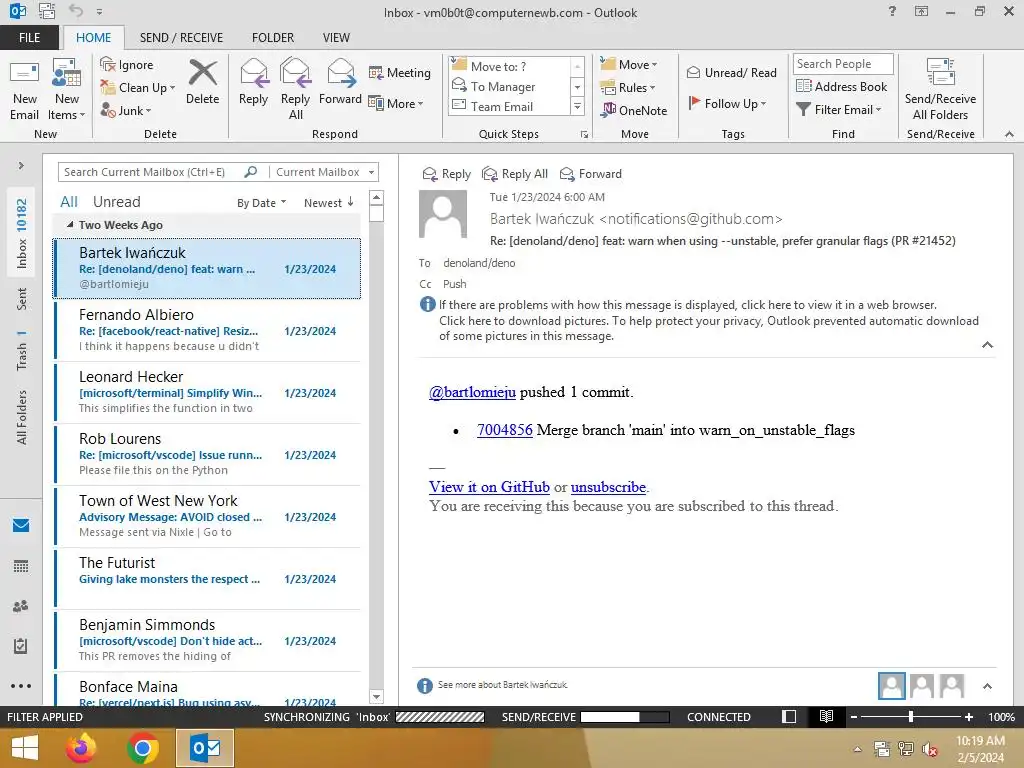The height and width of the screenshot is (768, 1024).
Task: Open the New Items menu
Action: click(67, 90)
